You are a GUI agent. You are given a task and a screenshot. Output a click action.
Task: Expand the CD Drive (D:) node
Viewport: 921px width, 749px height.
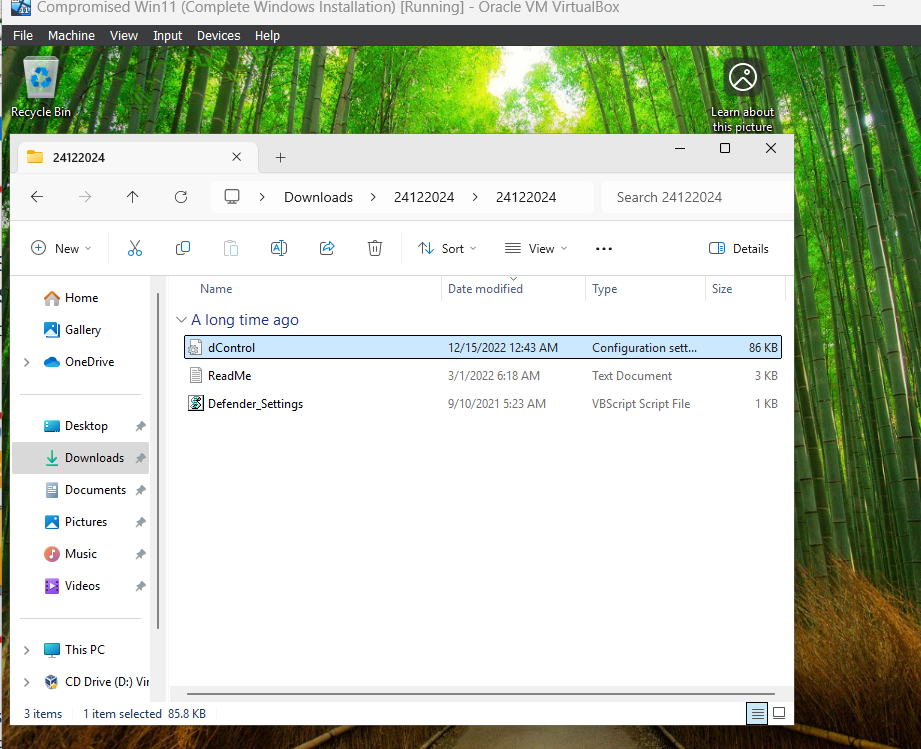click(26, 682)
